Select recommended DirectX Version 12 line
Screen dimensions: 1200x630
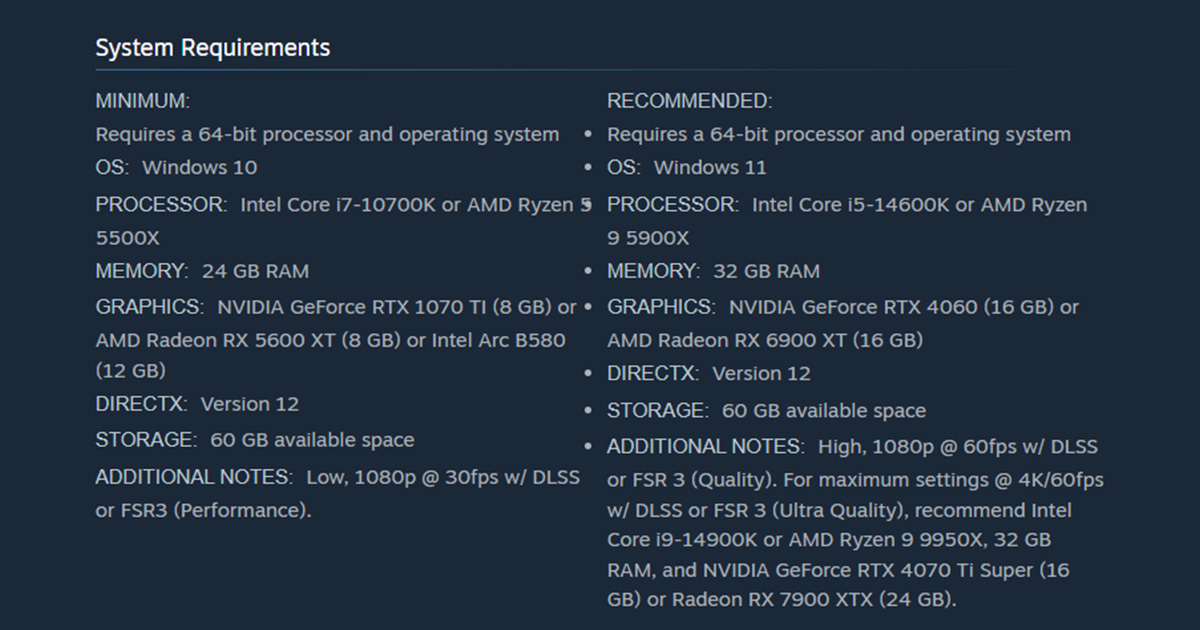tap(709, 373)
